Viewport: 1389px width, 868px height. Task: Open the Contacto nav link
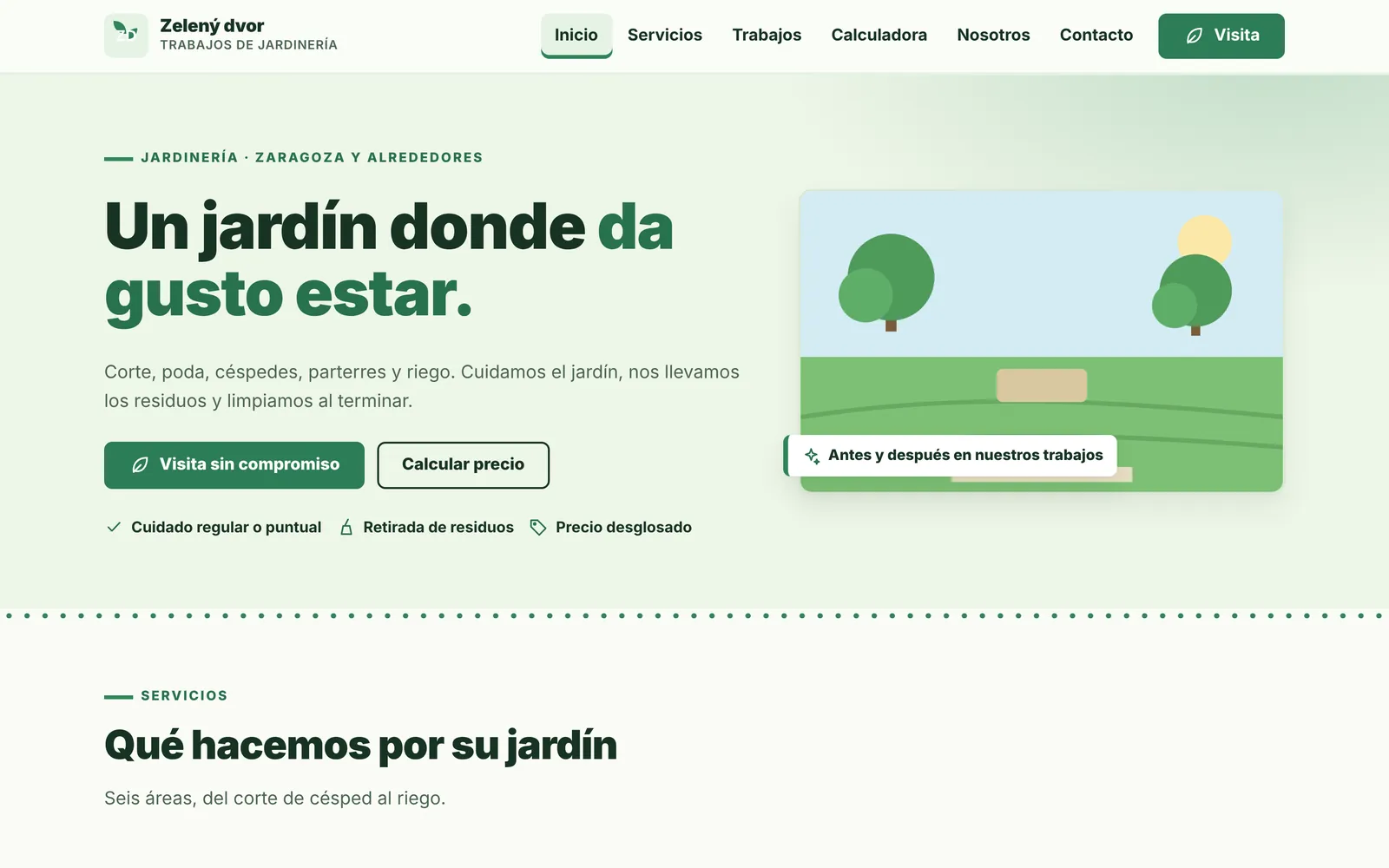click(x=1096, y=36)
